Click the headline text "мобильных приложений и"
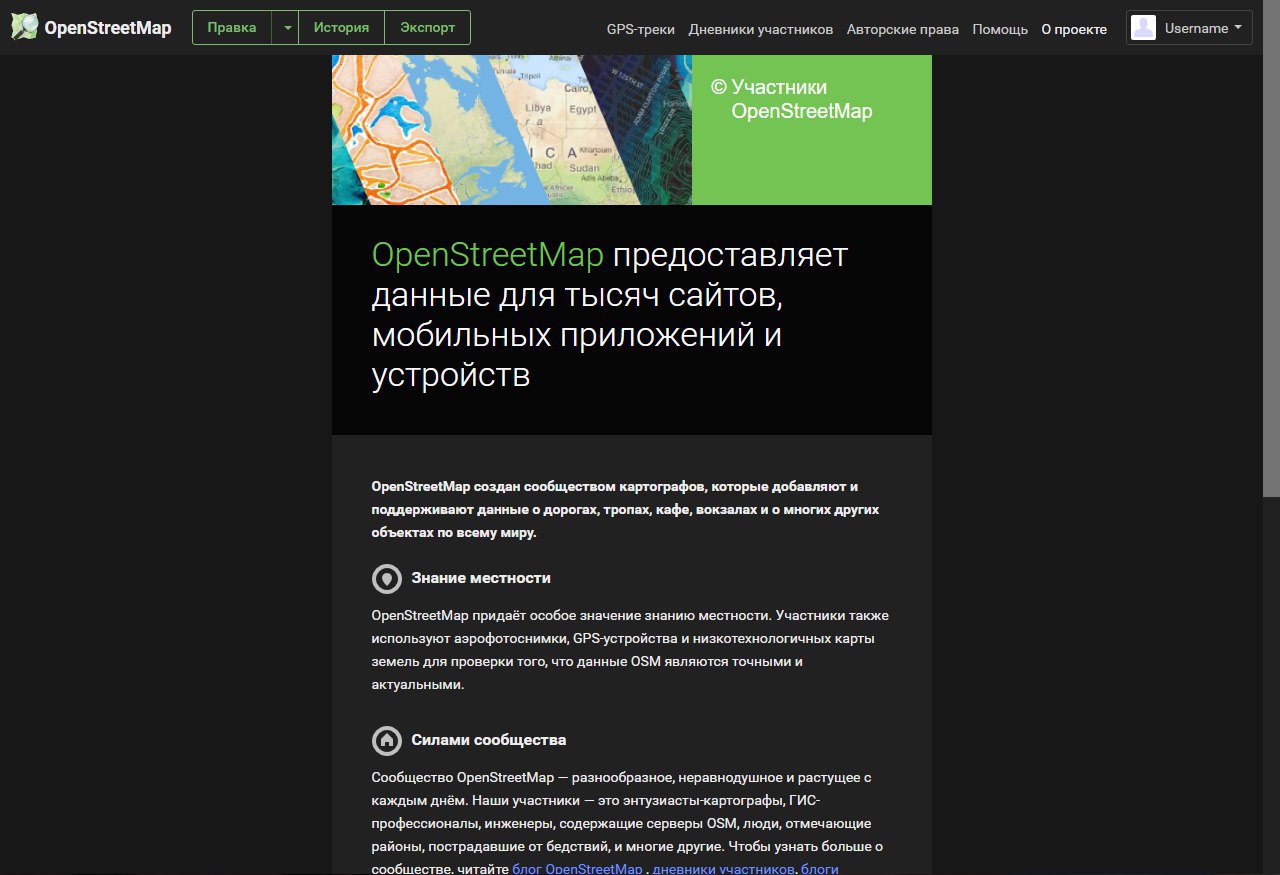Image resolution: width=1280 pixels, height=875 pixels. click(x=577, y=335)
